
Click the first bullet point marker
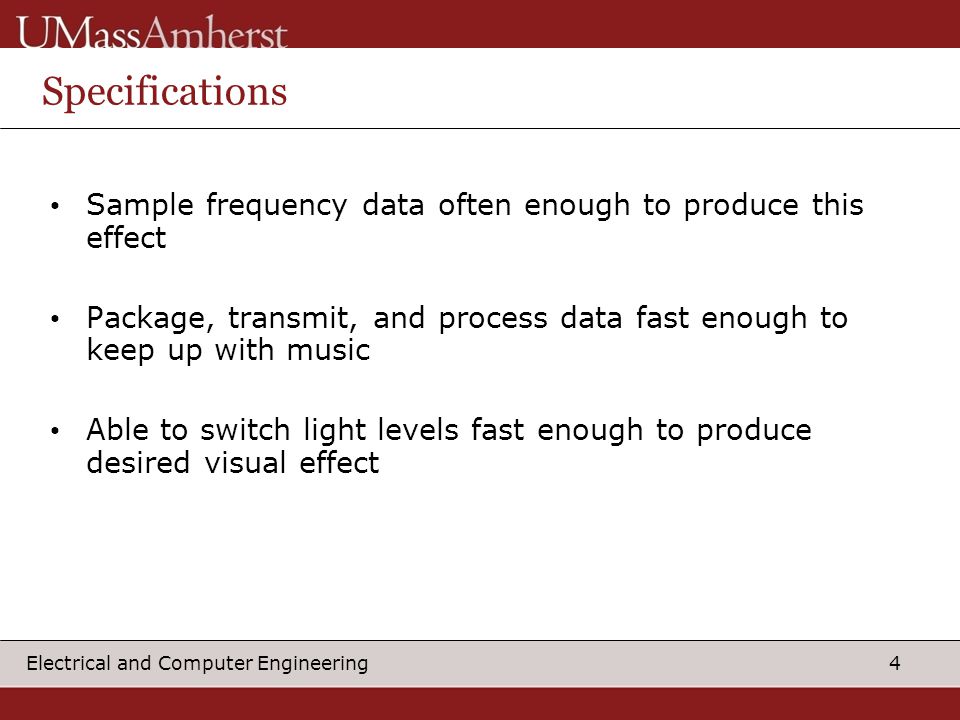55,206
